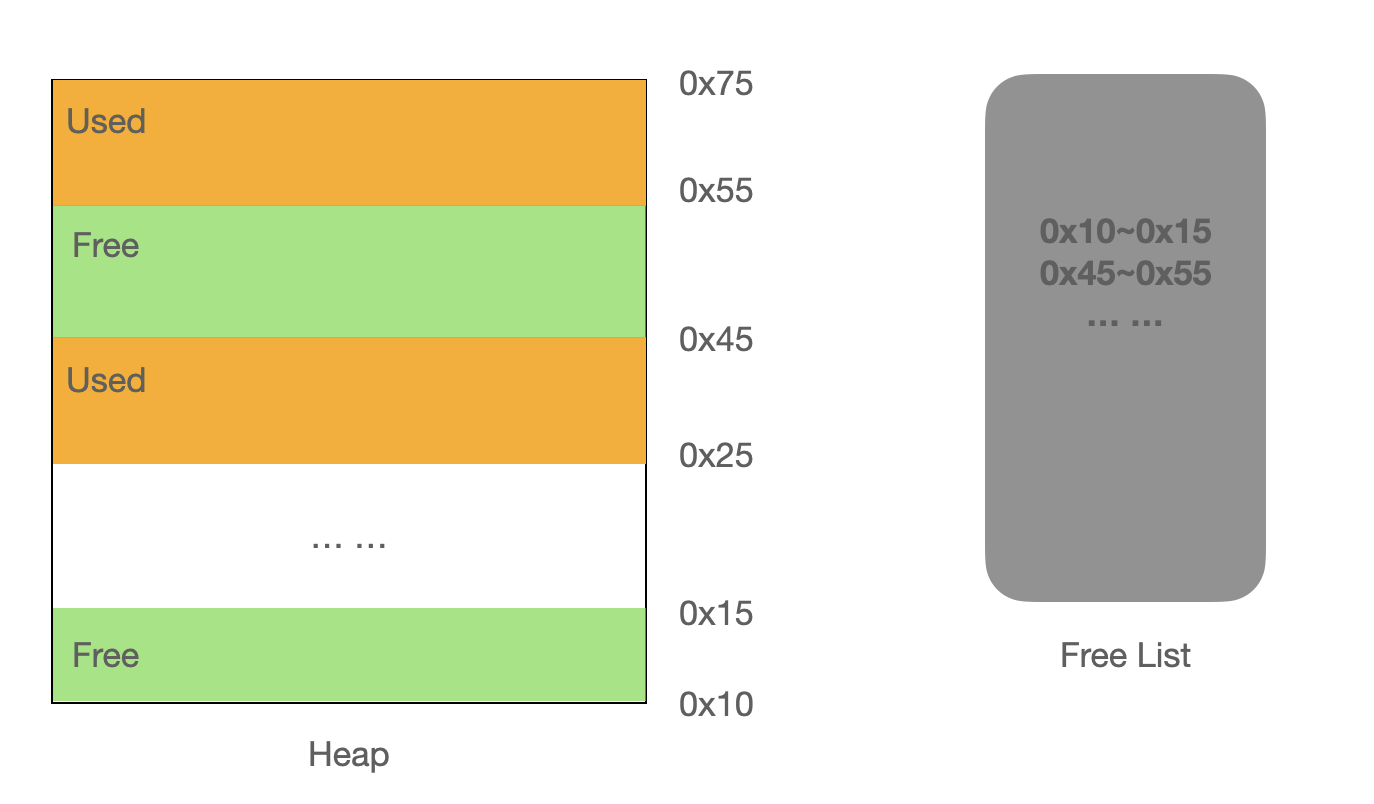Click the 0x45 address label
Screen dimensions: 1374x804
(716, 340)
